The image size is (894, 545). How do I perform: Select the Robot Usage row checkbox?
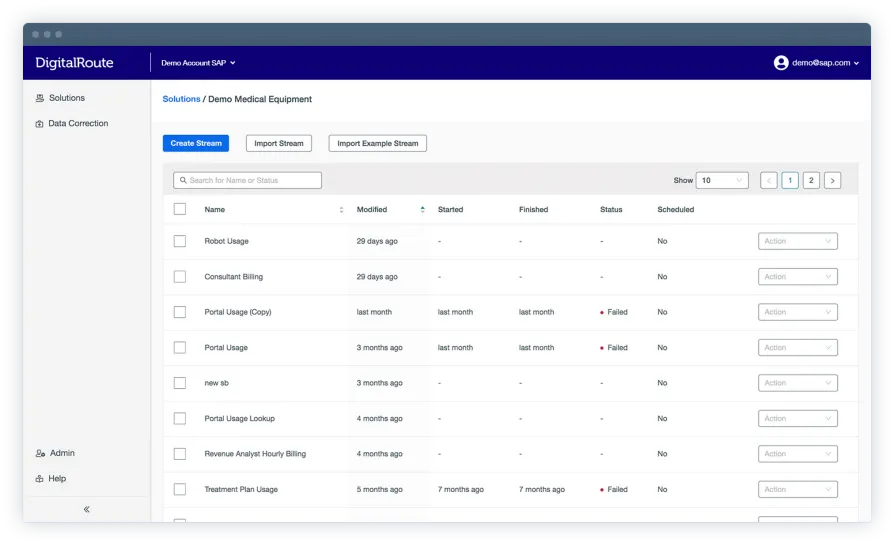[180, 241]
